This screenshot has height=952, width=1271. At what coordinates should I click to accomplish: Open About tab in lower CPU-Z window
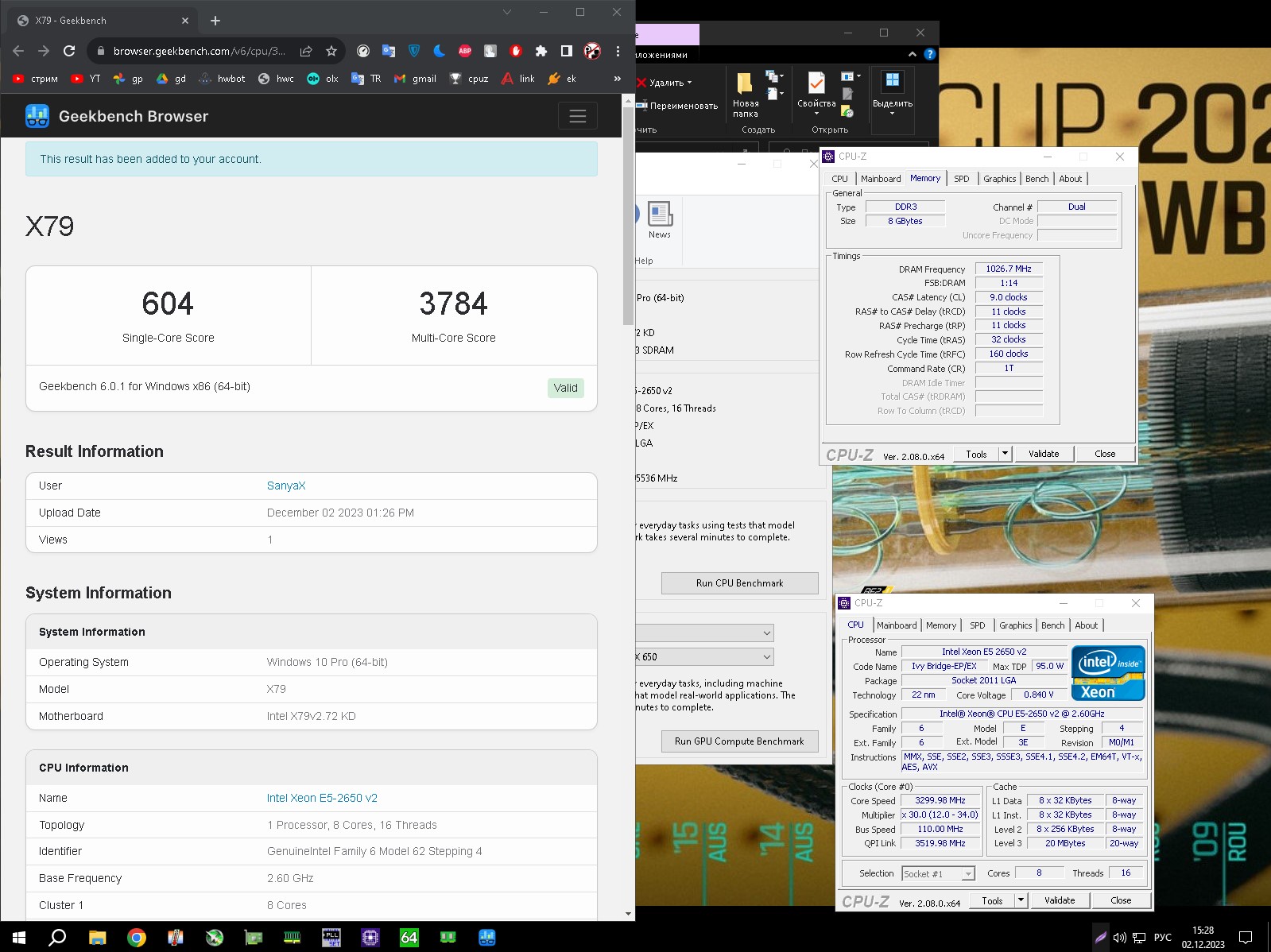(1087, 625)
